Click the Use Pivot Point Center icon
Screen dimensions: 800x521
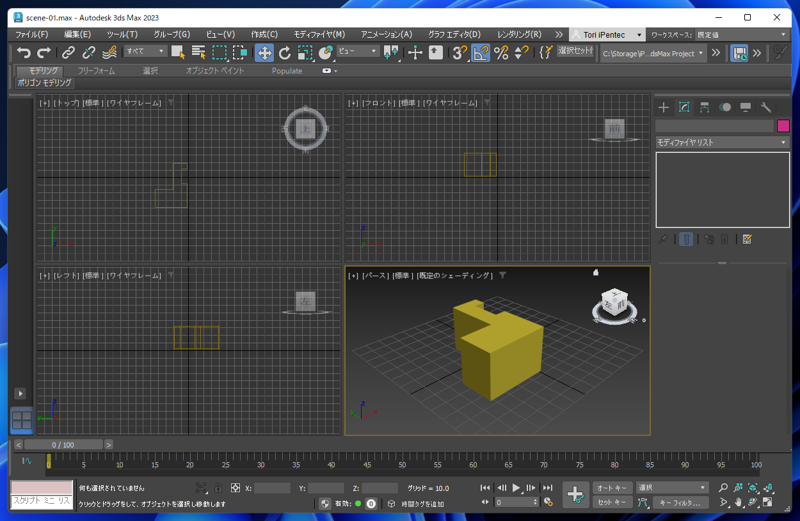pyautogui.click(x=391, y=53)
